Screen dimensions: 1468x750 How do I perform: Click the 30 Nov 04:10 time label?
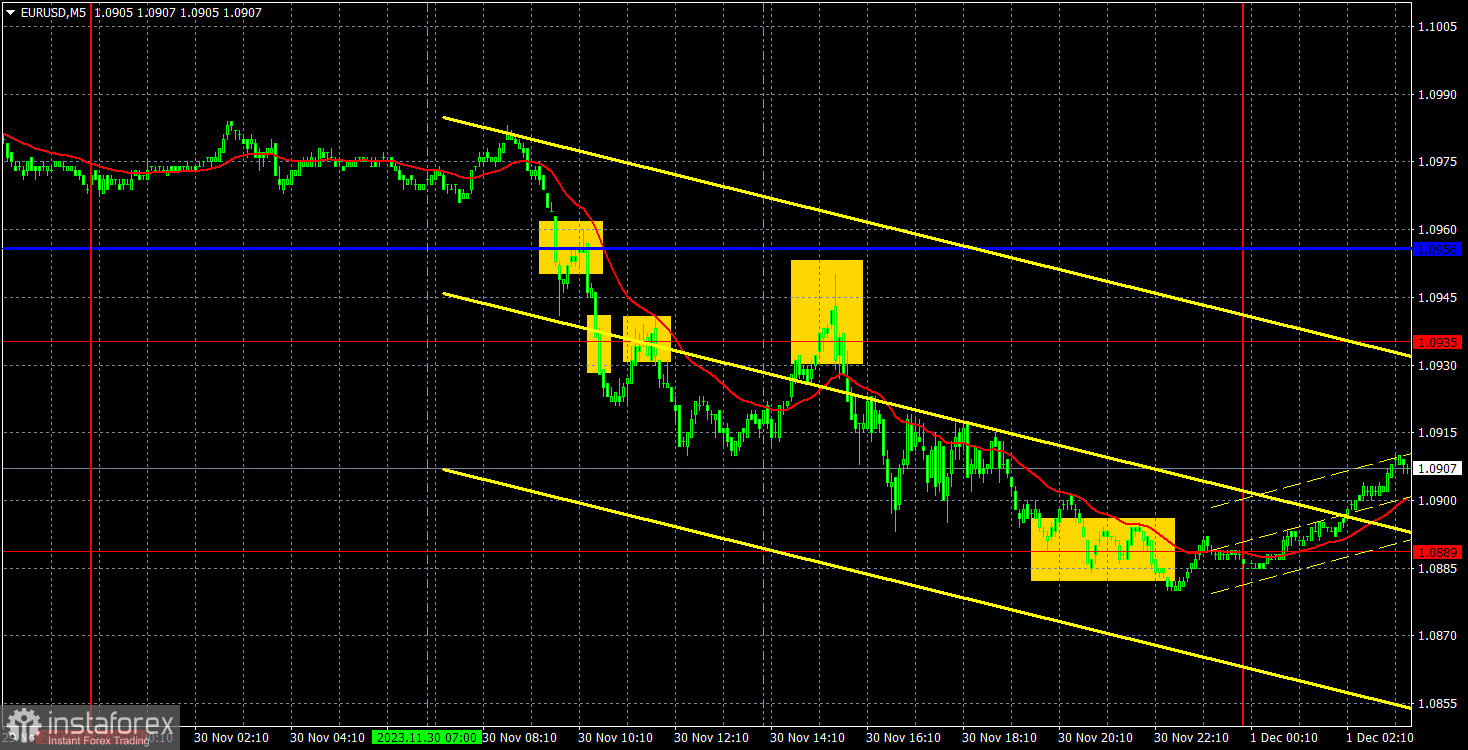pos(327,737)
